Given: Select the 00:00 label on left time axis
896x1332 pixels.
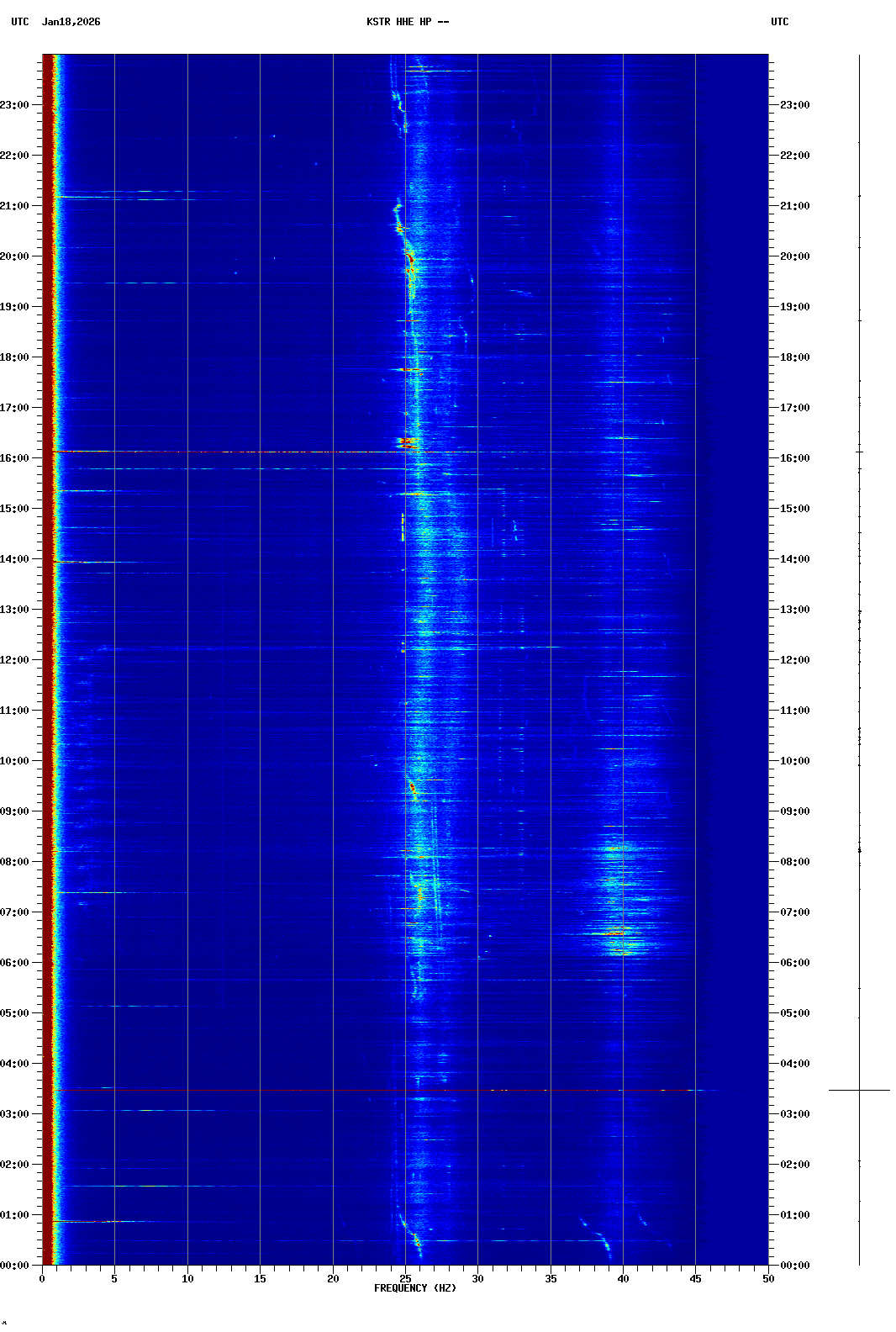Looking at the screenshot, I should (14, 1266).
